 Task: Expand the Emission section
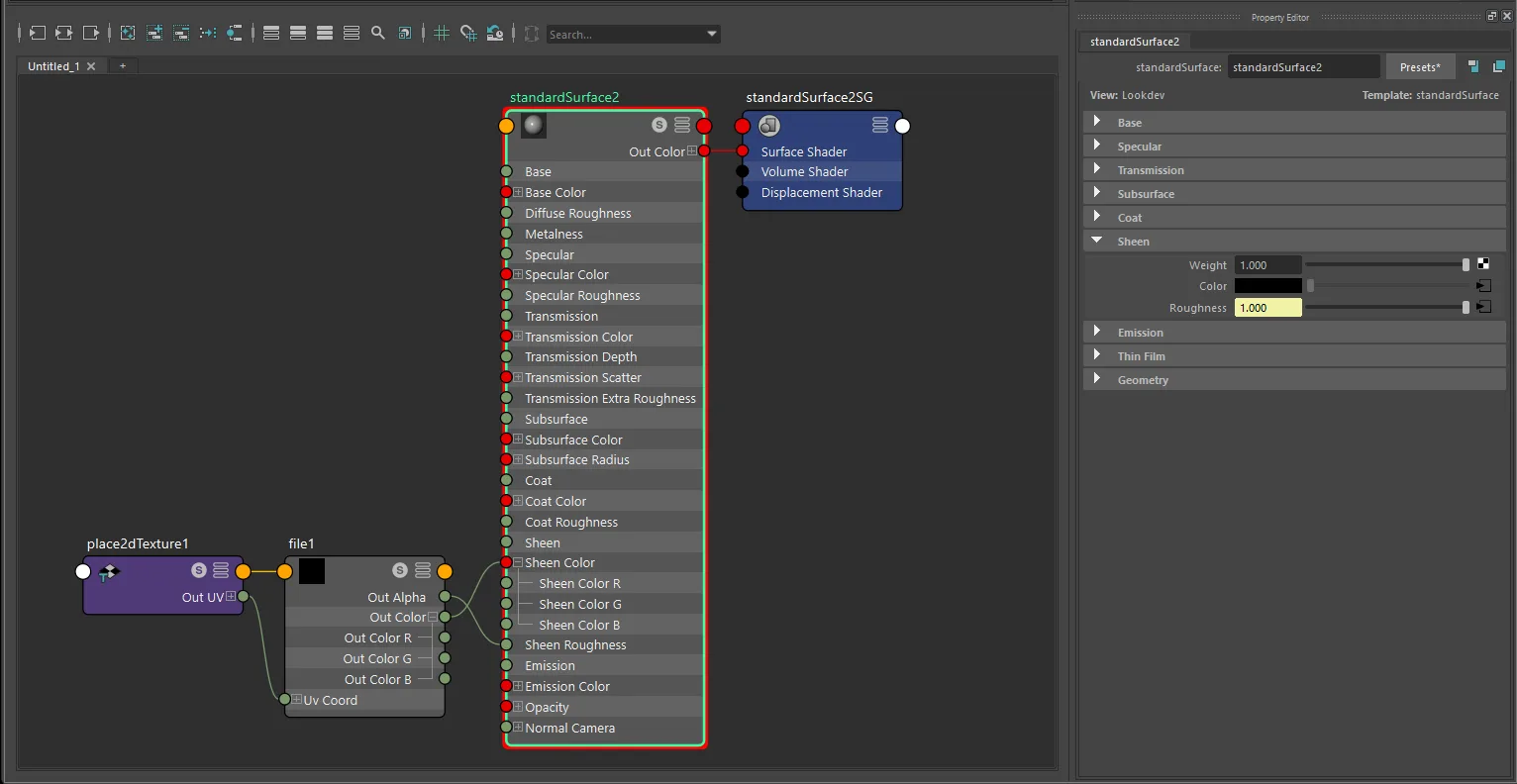pos(1096,332)
